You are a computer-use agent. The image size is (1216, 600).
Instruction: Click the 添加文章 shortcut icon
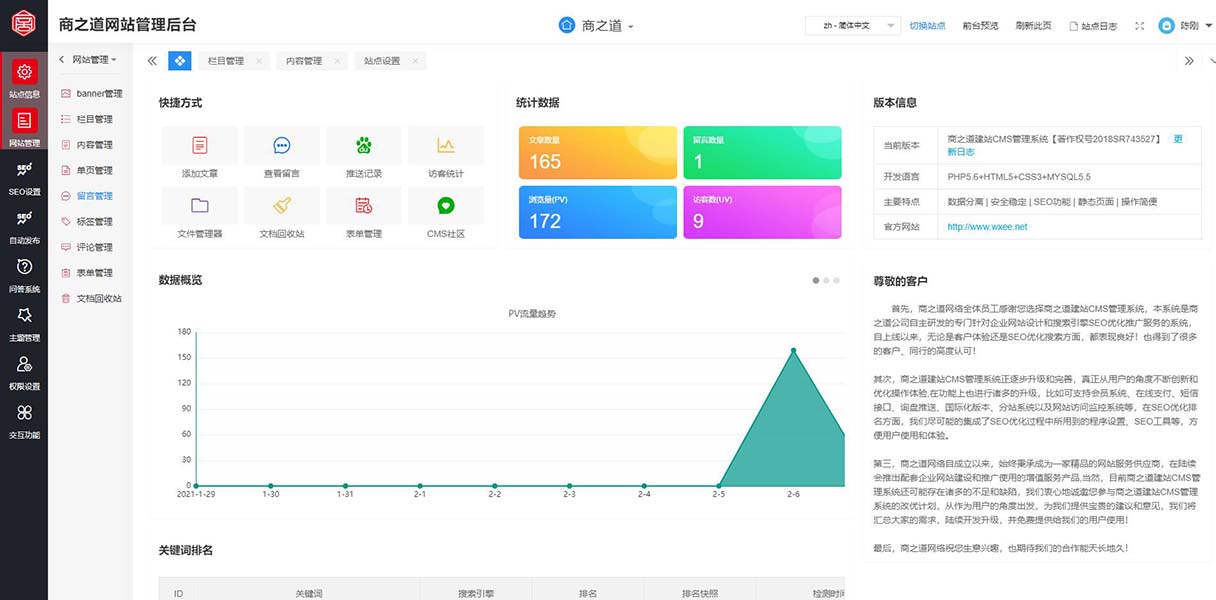[200, 146]
